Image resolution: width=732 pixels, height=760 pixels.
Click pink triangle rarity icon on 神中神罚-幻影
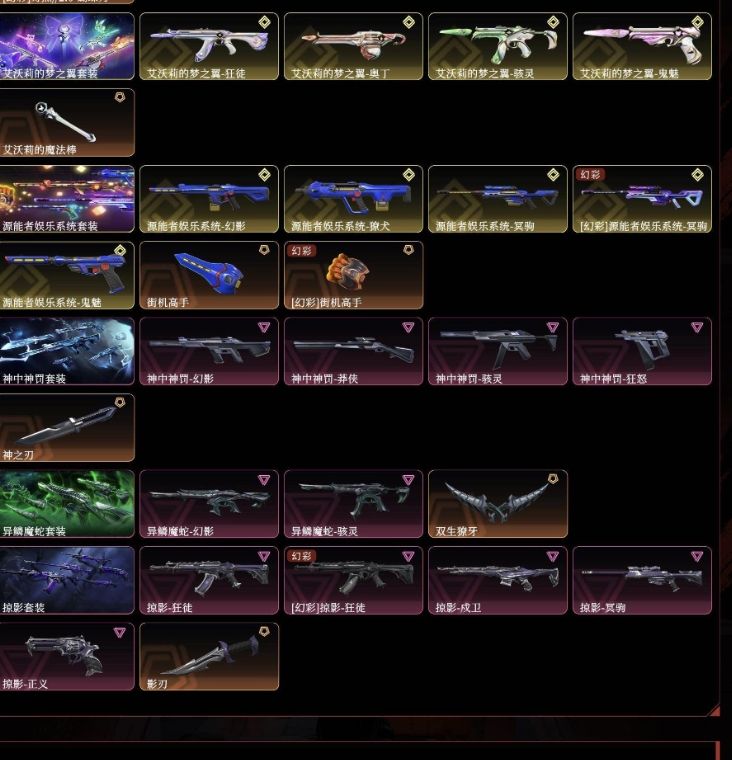(263, 328)
